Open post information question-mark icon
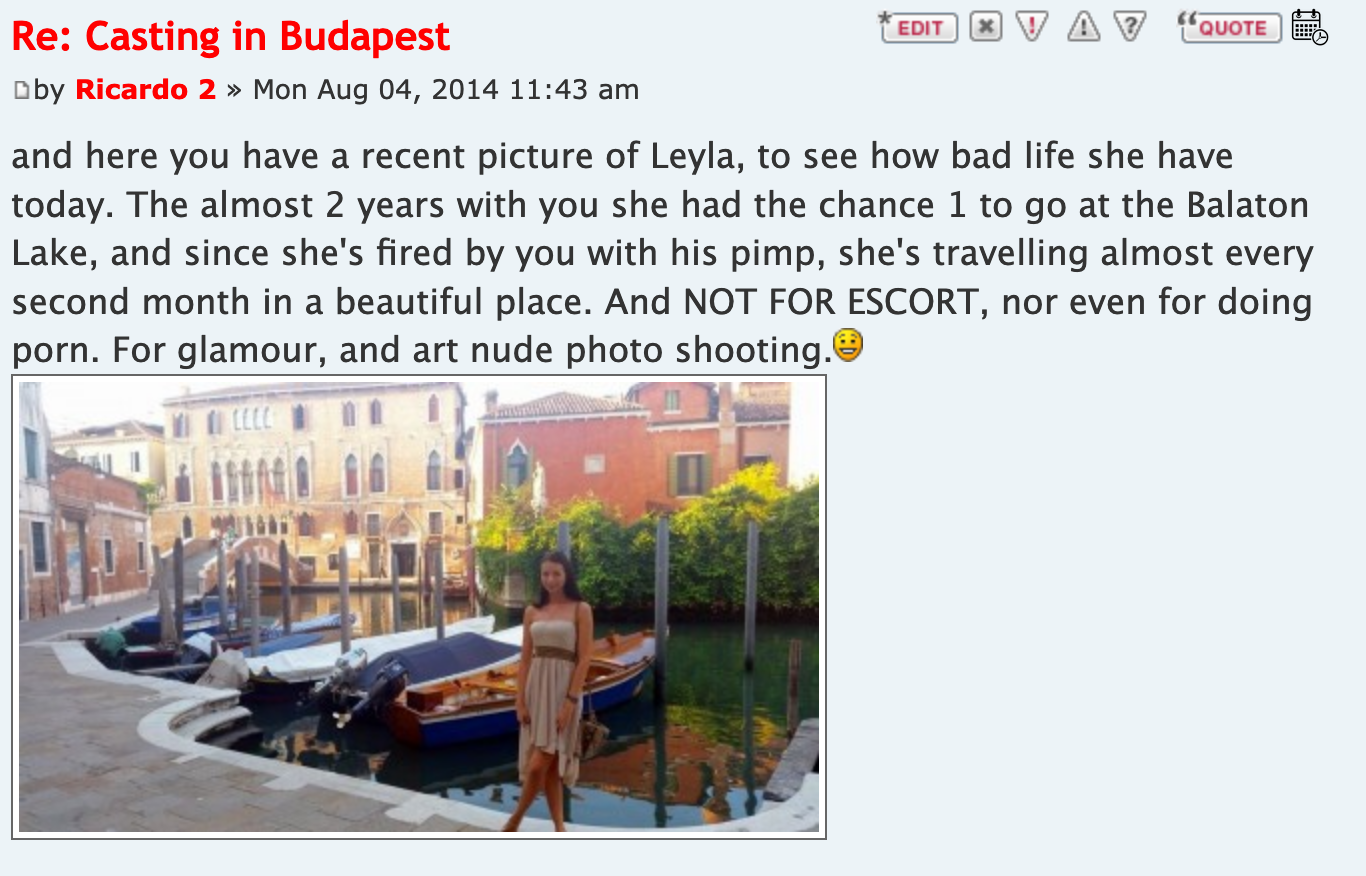 pos(1130,27)
